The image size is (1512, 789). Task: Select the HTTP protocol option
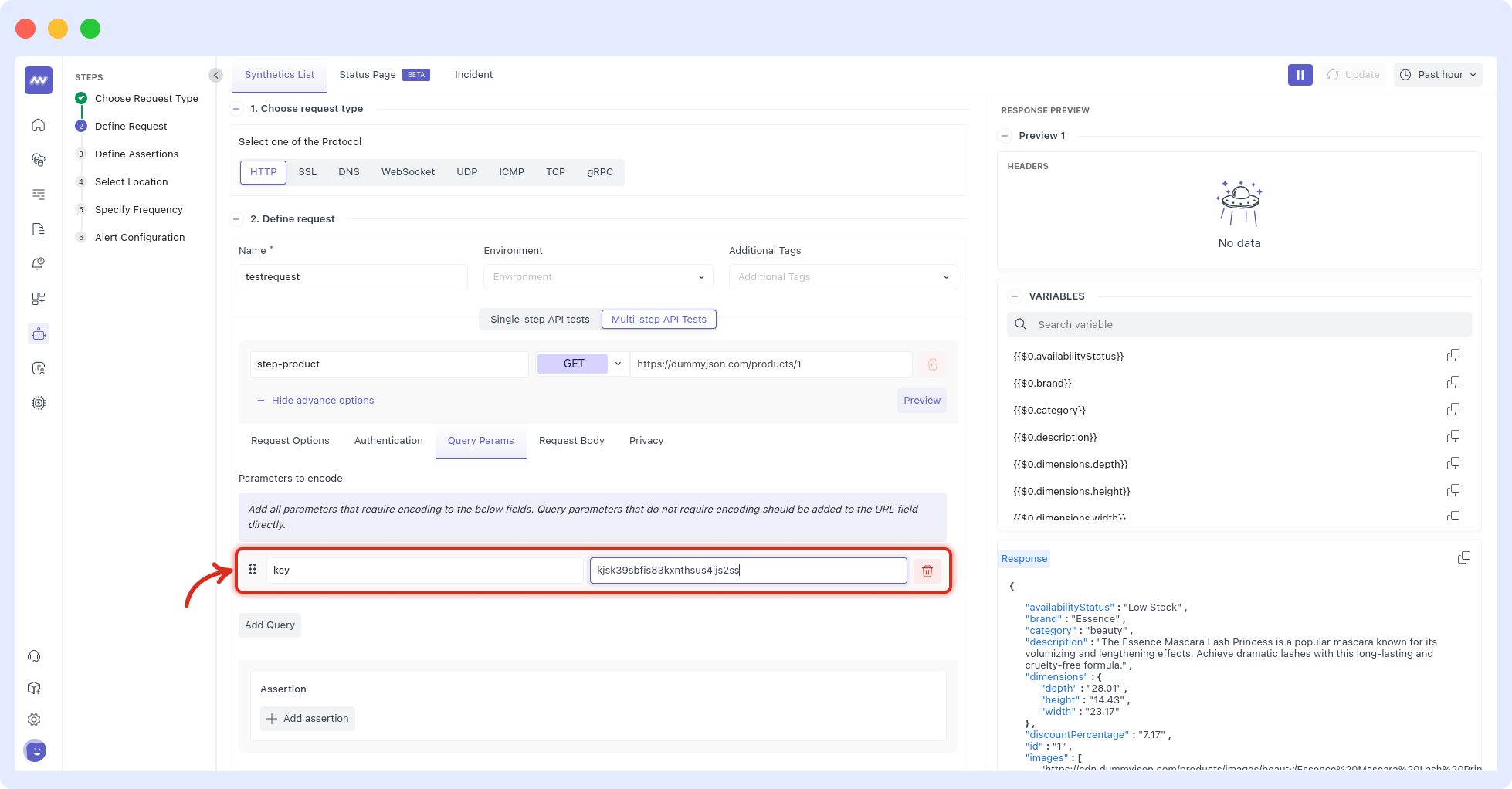click(263, 172)
